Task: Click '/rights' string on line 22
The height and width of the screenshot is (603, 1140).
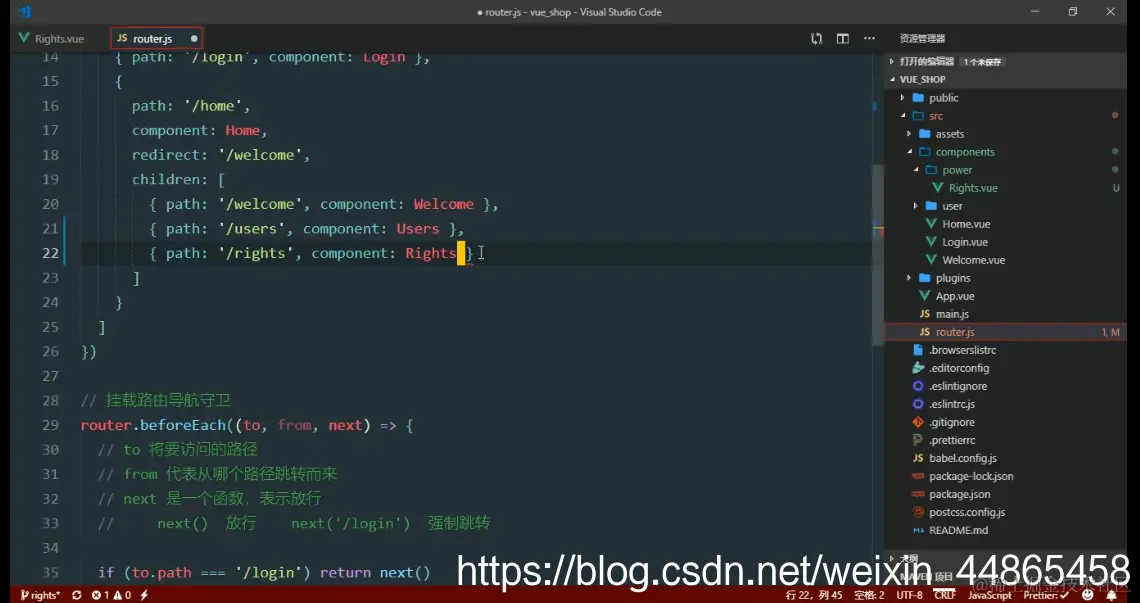Action: pyautogui.click(x=256, y=253)
